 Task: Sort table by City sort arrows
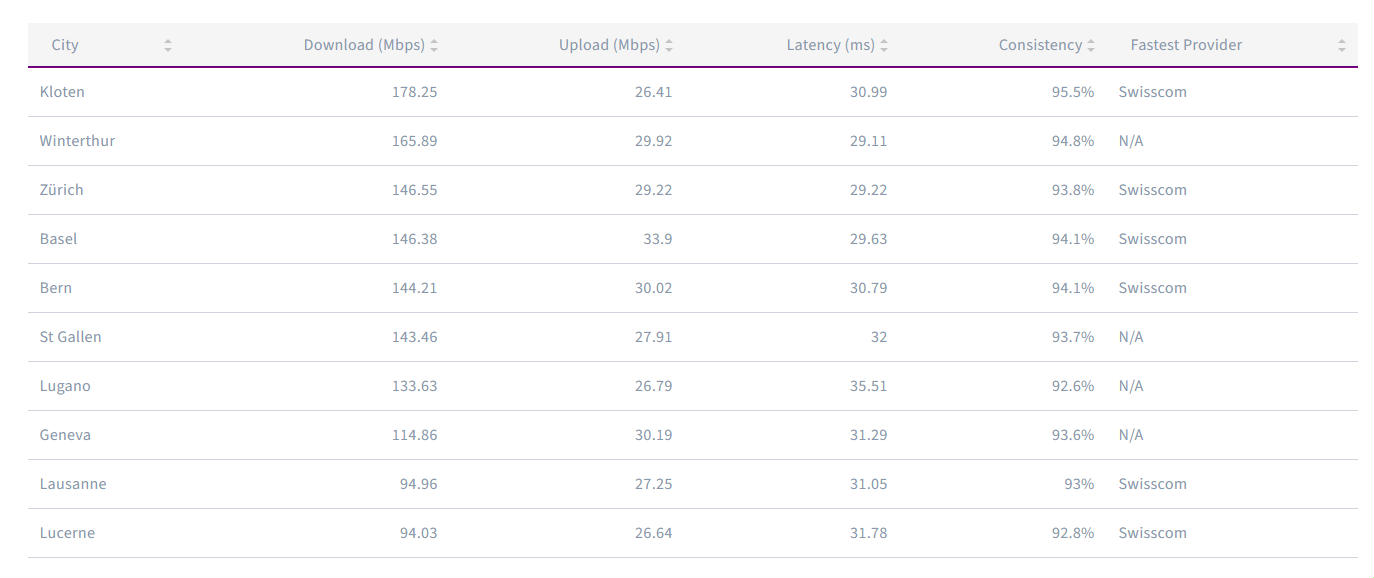[x=167, y=45]
